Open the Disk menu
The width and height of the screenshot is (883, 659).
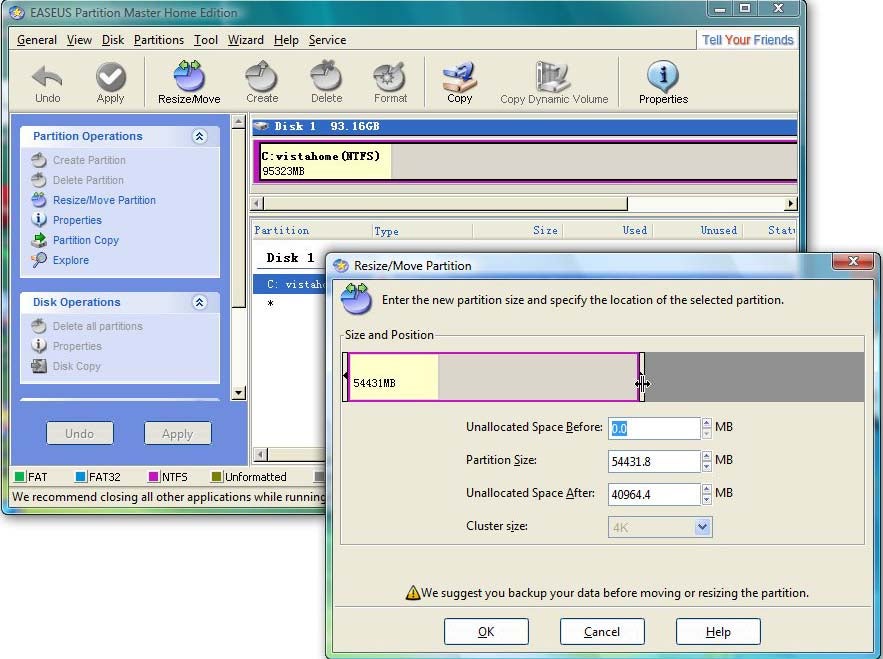click(113, 40)
